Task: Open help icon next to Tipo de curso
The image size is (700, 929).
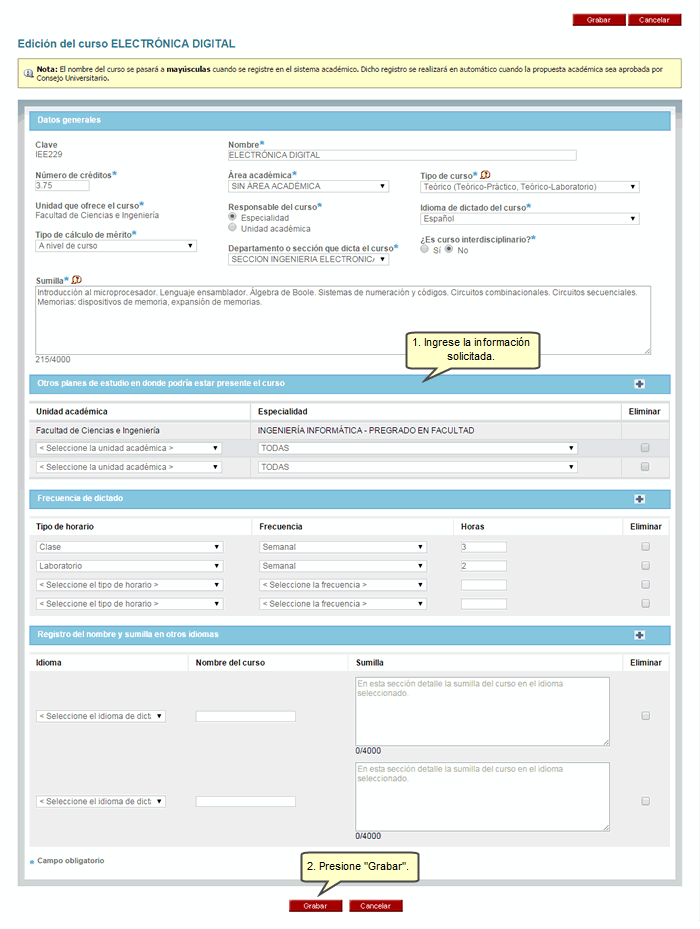Action: (x=485, y=175)
